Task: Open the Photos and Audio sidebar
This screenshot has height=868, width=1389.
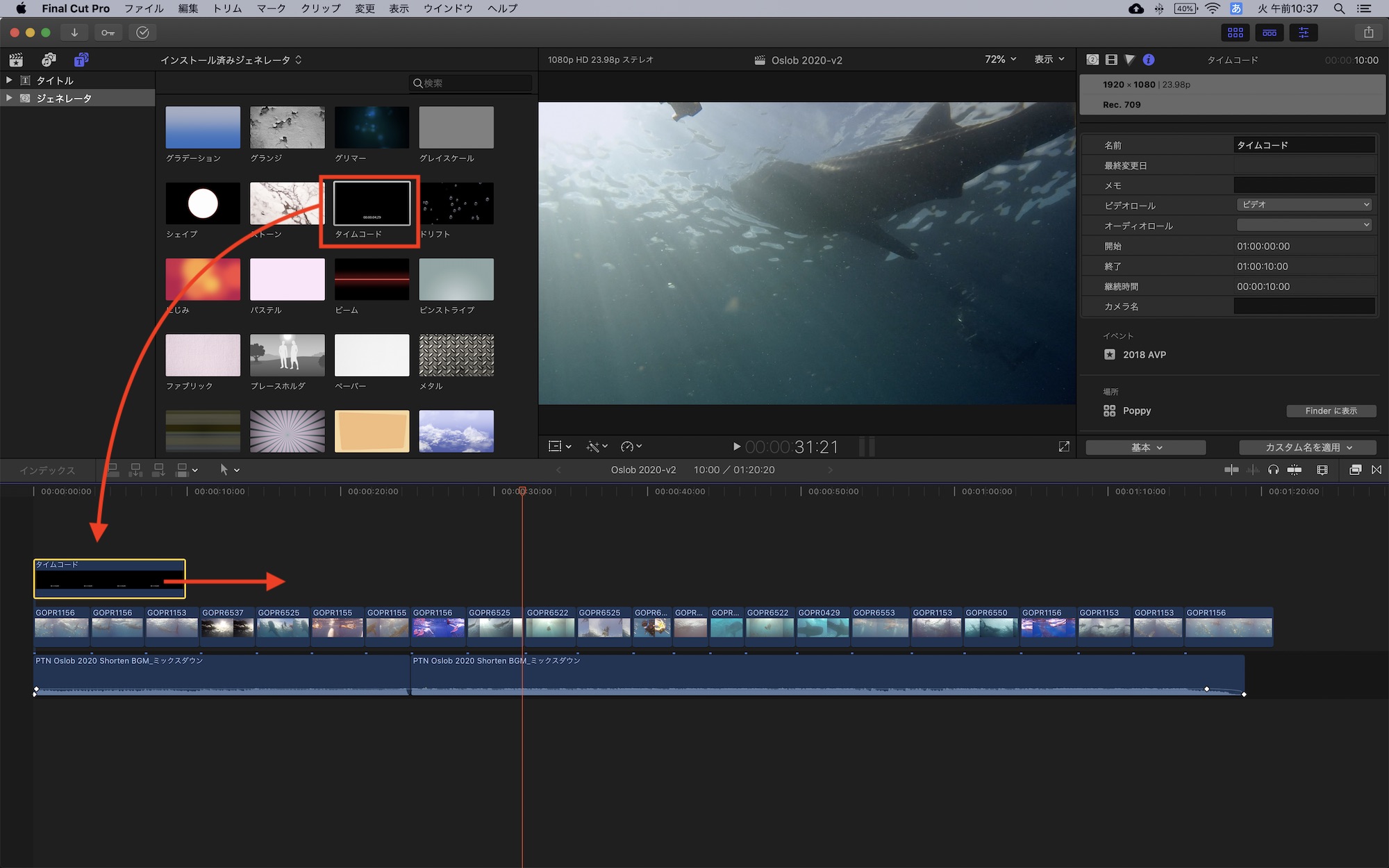Action: pos(49,60)
